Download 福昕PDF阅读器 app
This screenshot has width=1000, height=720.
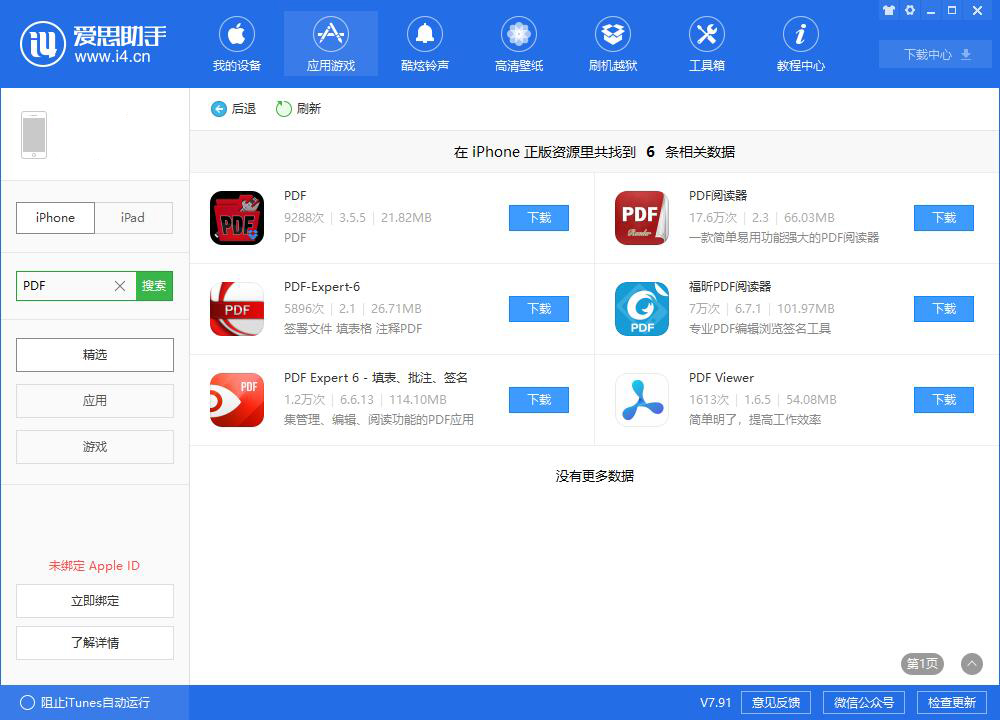pyautogui.click(x=943, y=309)
